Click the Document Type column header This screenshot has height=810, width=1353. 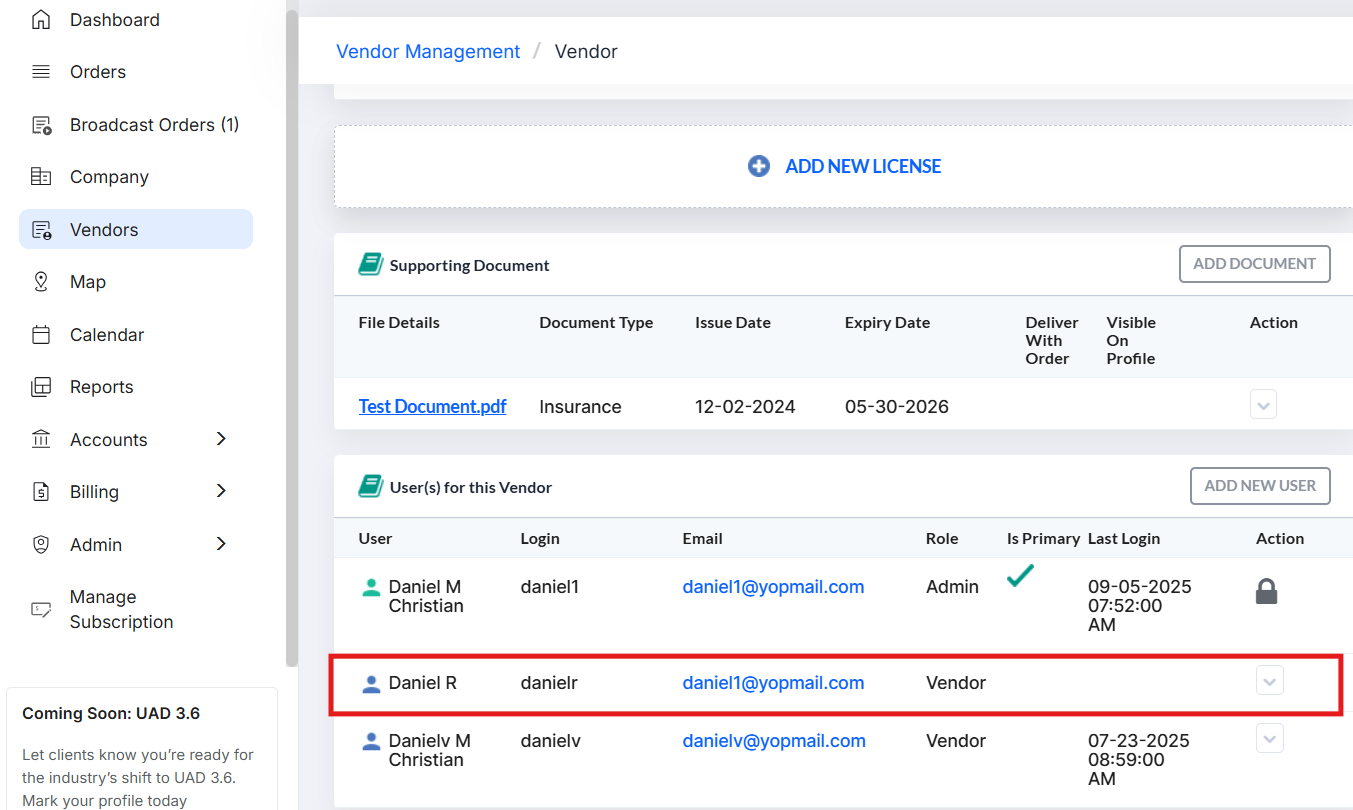pyautogui.click(x=596, y=323)
